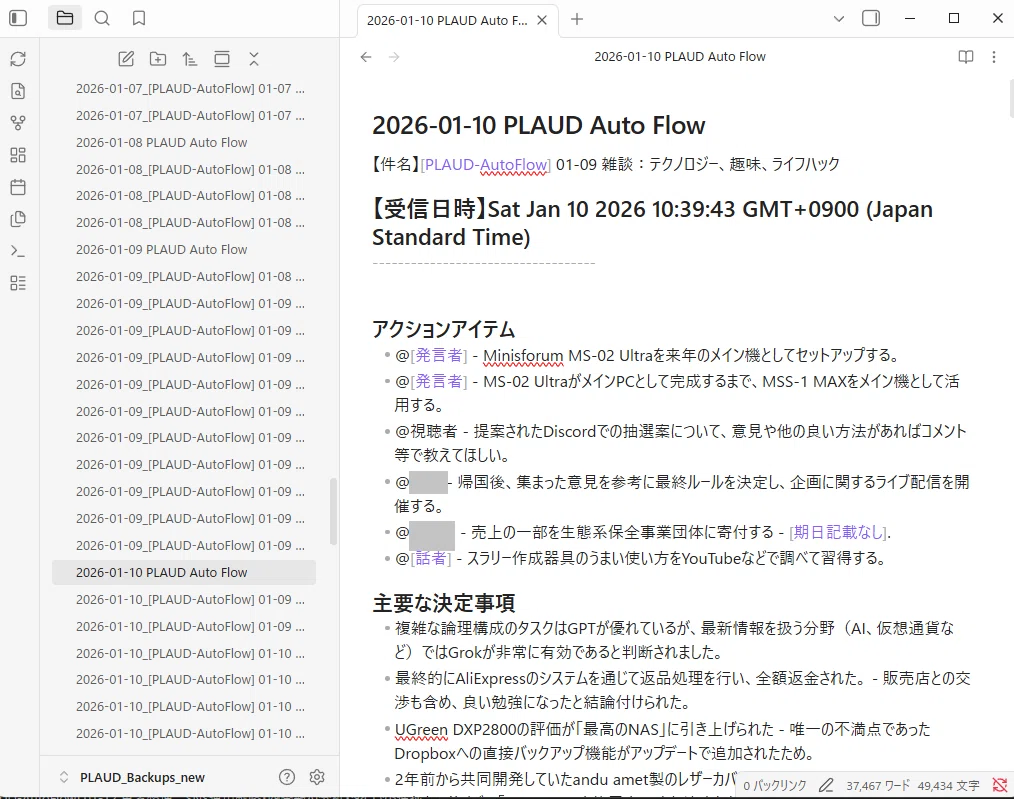
Task: Open the command palette terminal icon
Action: (x=18, y=251)
